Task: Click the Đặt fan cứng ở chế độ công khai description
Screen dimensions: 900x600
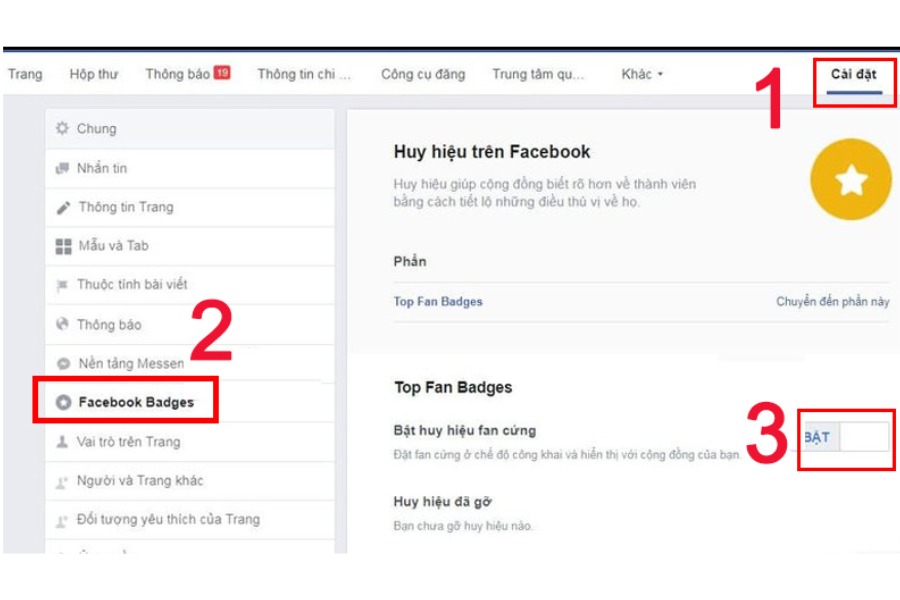Action: 567,455
